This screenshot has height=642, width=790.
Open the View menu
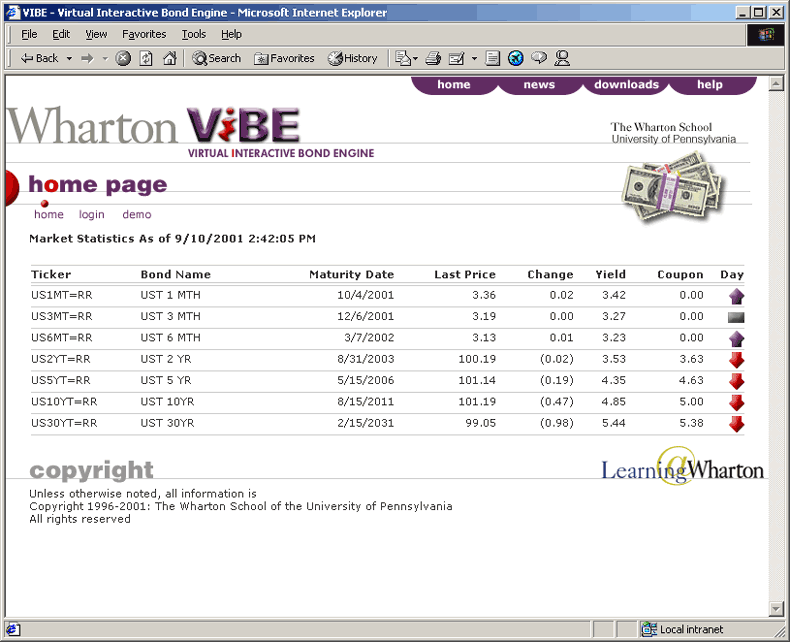click(x=96, y=34)
